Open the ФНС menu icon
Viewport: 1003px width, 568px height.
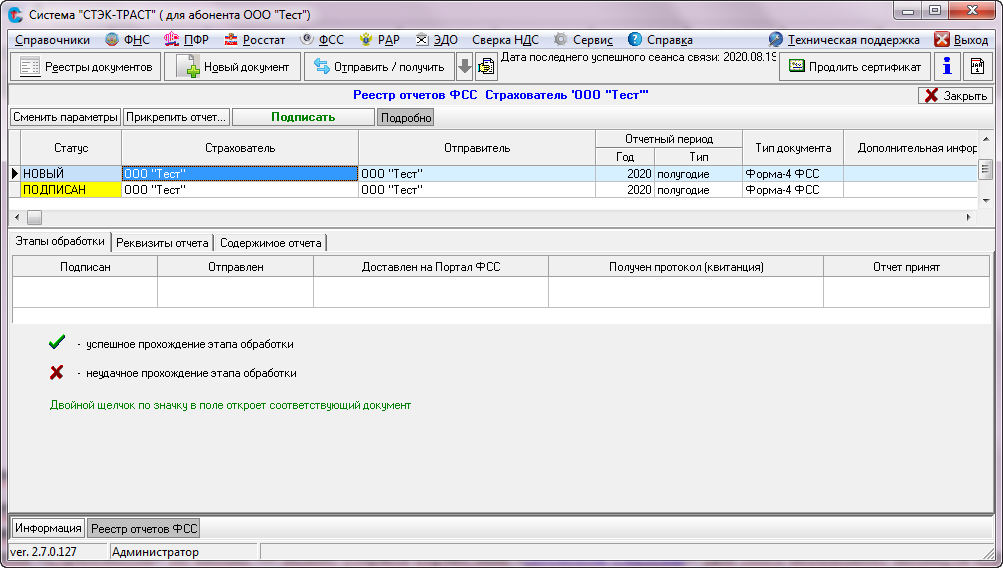[112, 40]
